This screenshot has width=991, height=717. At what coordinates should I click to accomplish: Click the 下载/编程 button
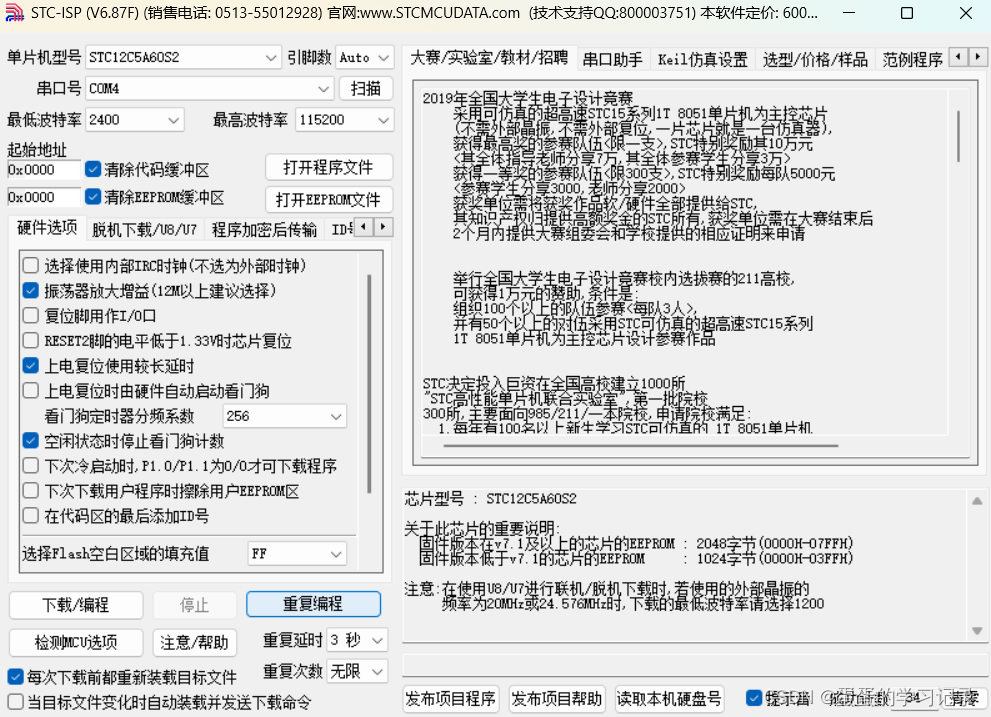pos(75,604)
